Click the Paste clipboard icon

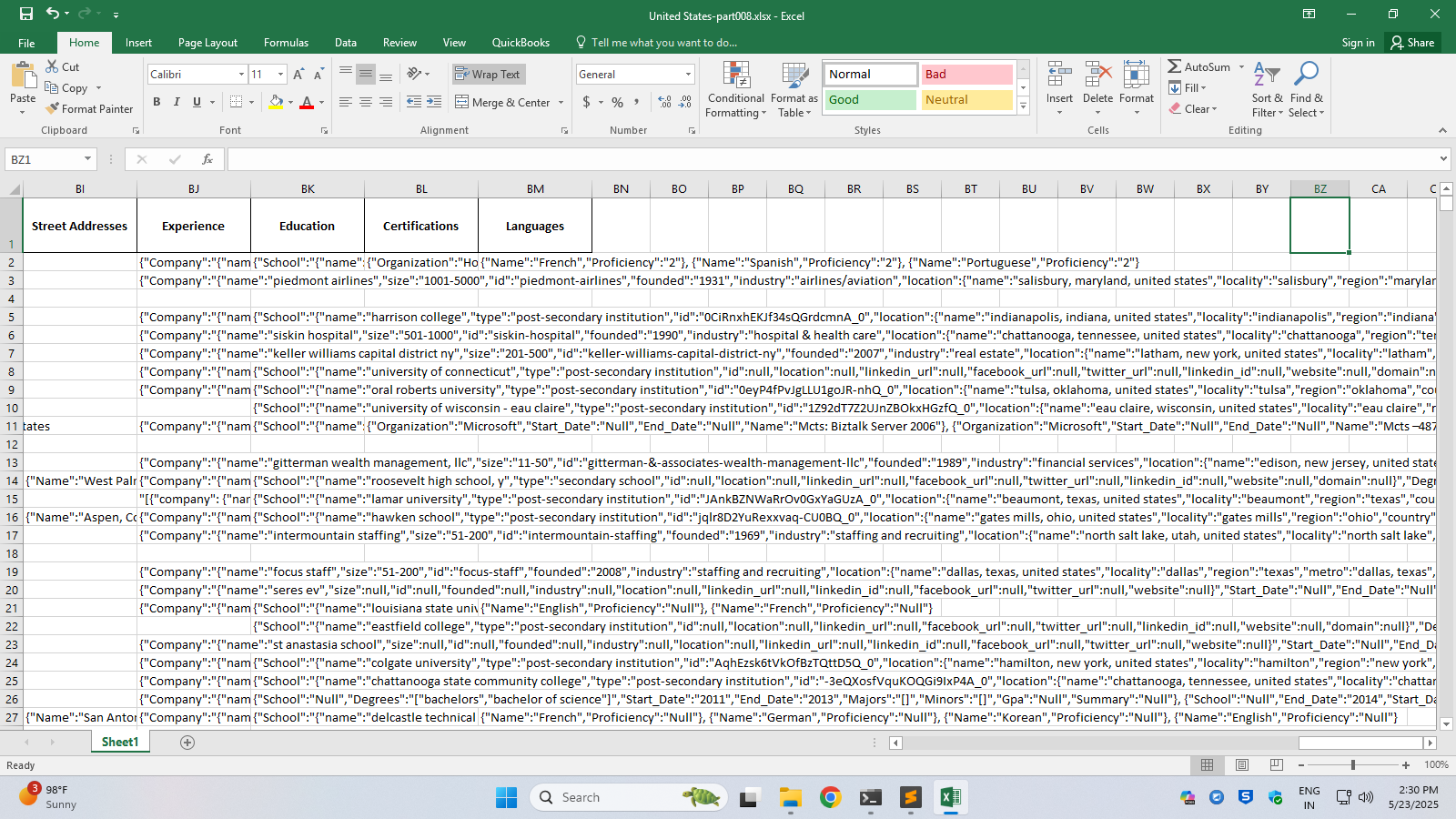(x=23, y=76)
